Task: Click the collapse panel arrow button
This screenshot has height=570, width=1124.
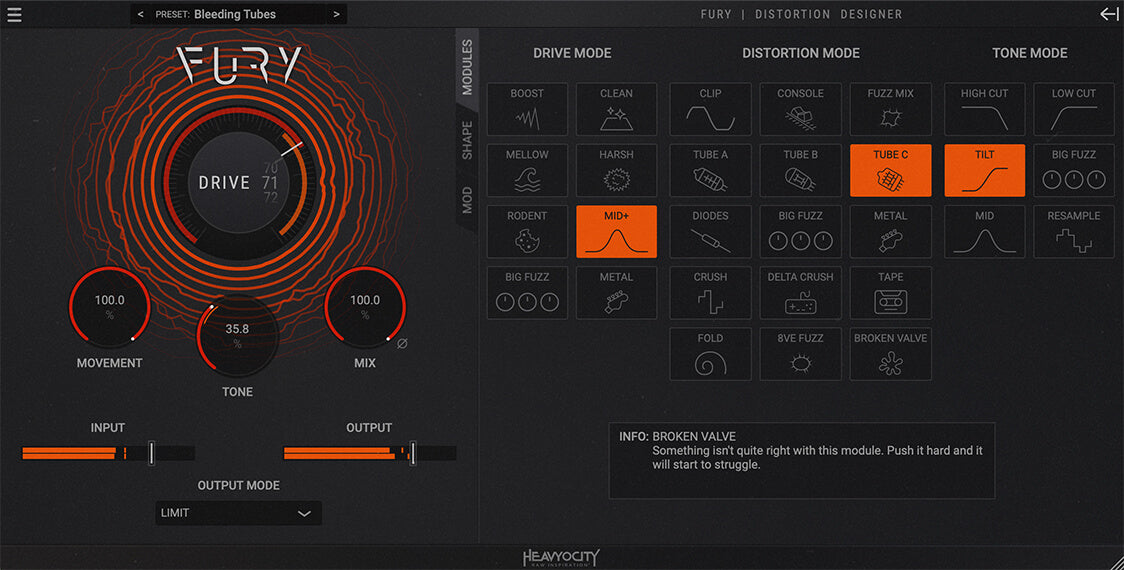Action: [x=1108, y=14]
